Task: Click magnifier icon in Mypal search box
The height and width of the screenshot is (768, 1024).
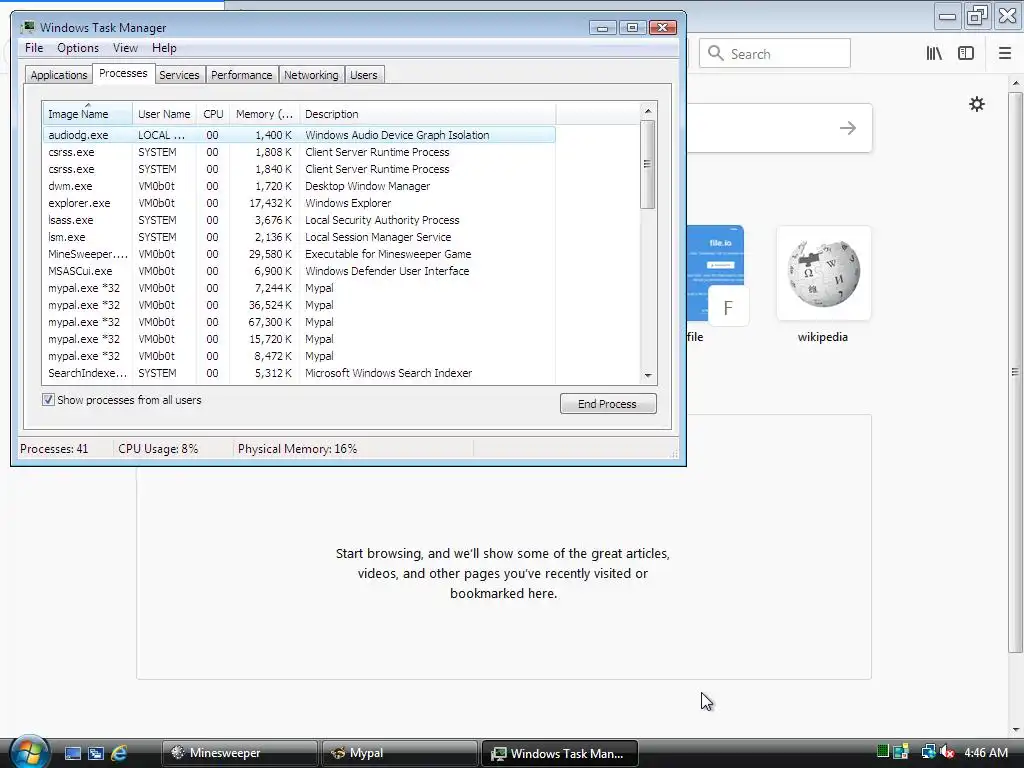Action: point(716,54)
